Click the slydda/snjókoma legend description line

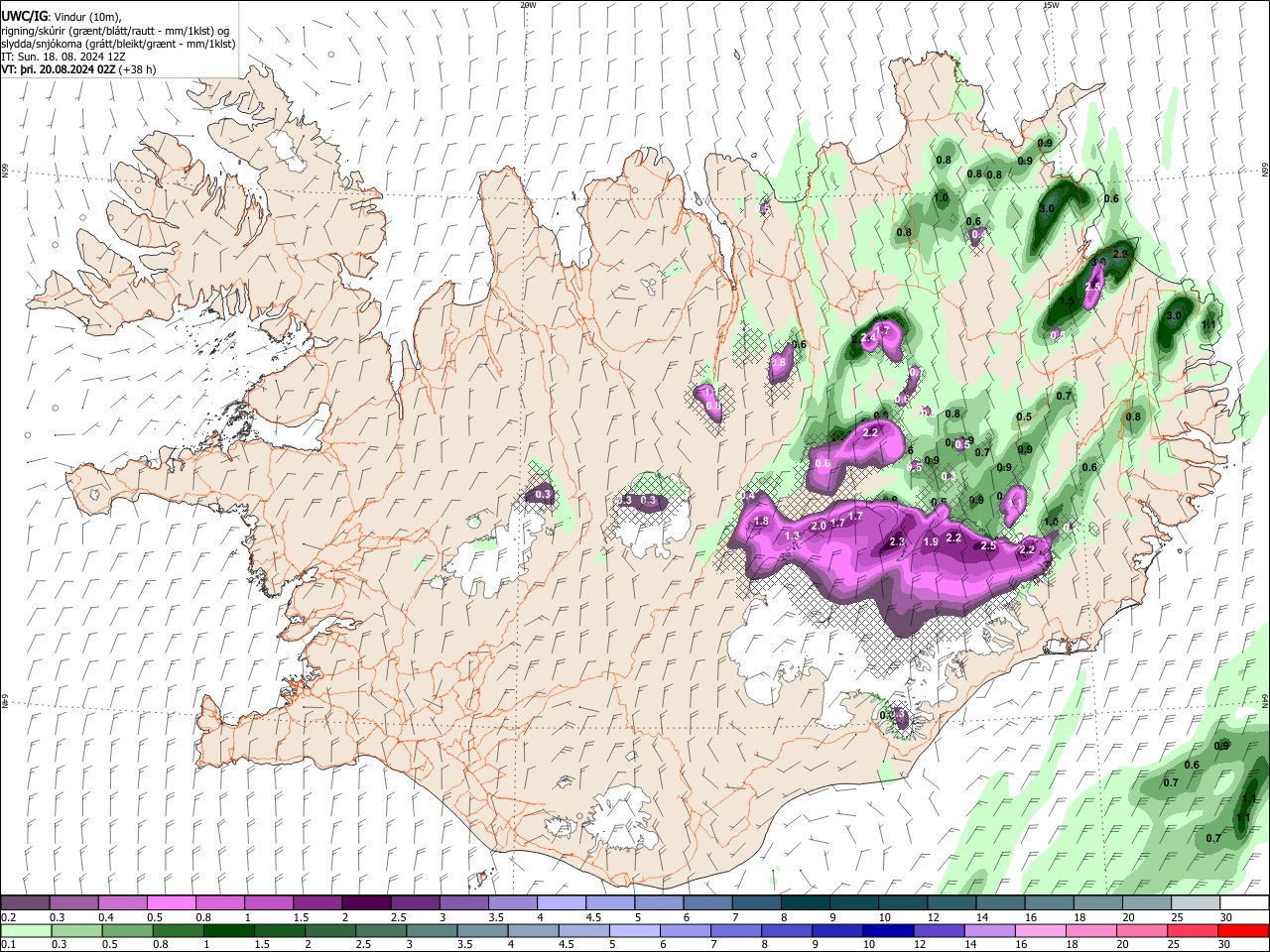click(118, 44)
